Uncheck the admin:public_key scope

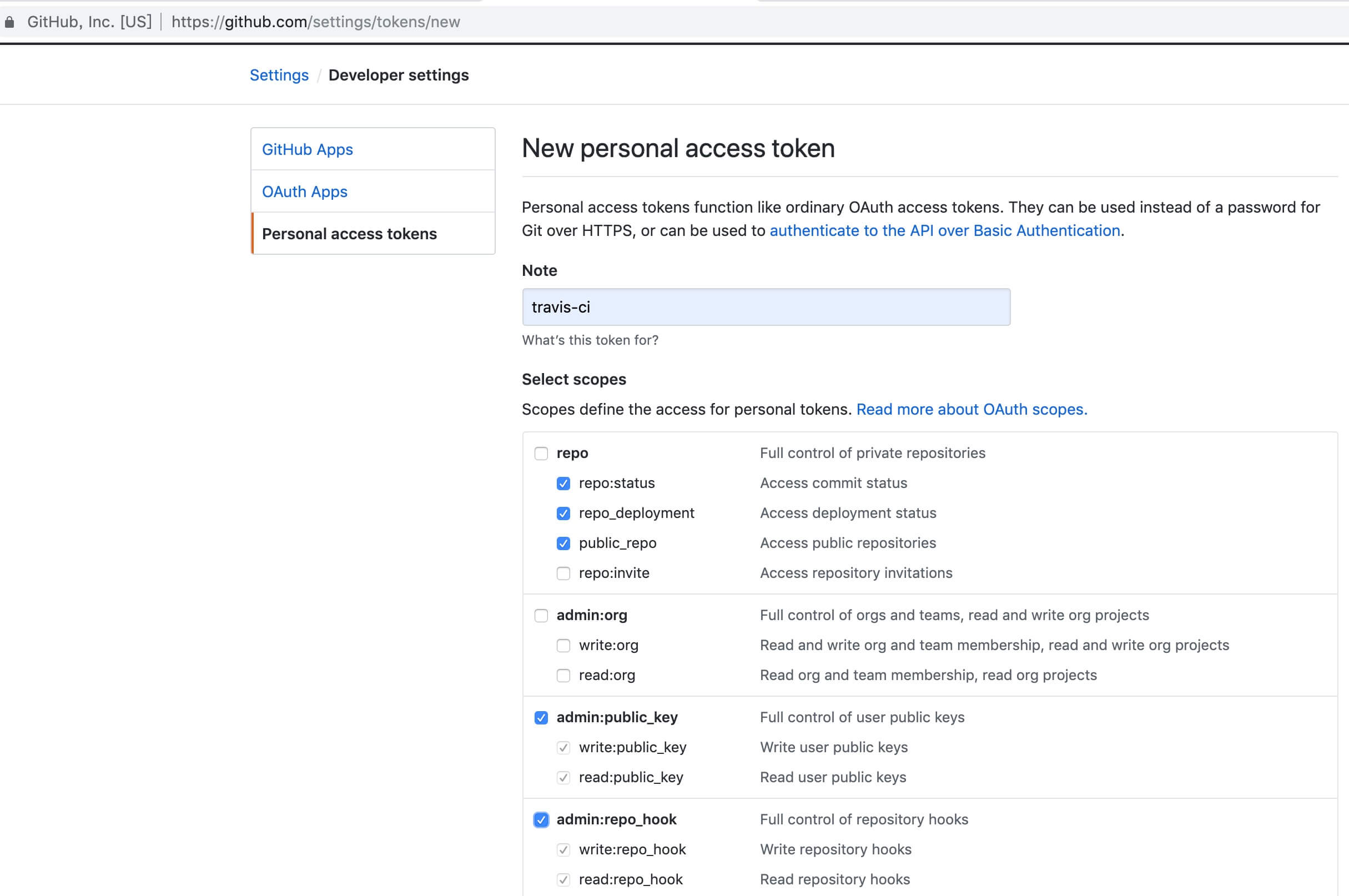pos(541,718)
